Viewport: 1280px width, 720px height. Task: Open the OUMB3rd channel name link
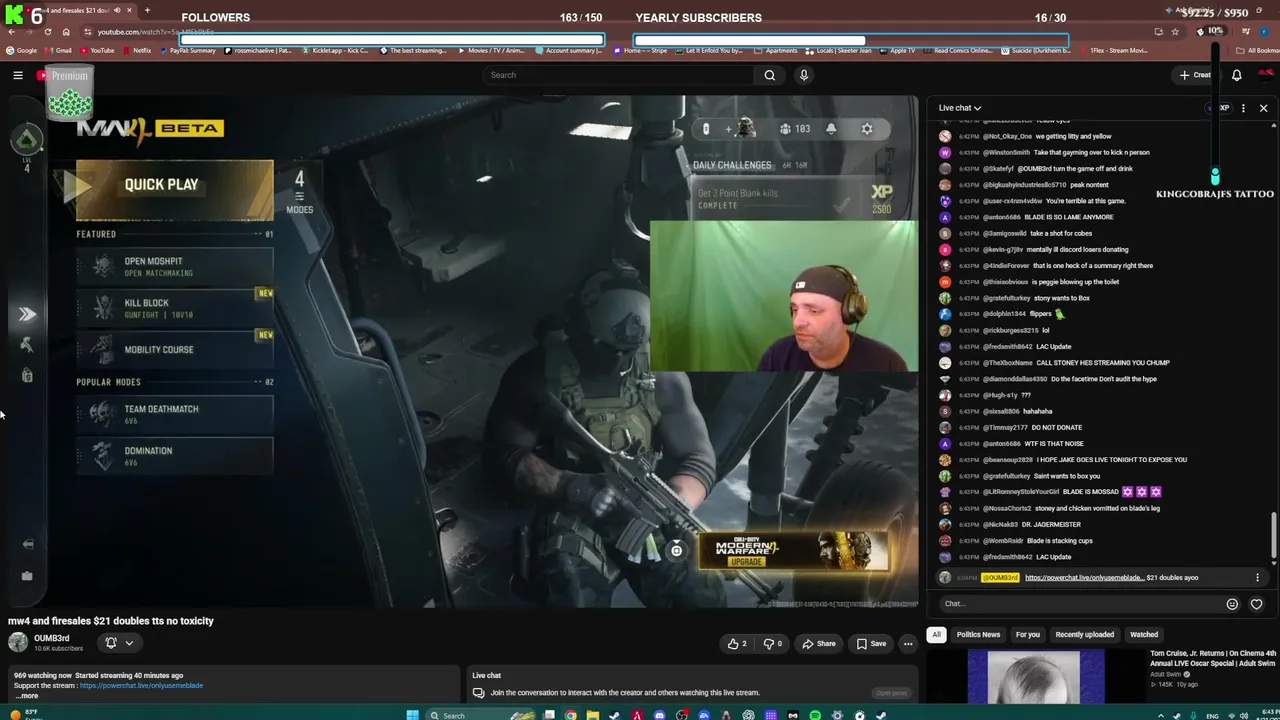coord(52,638)
